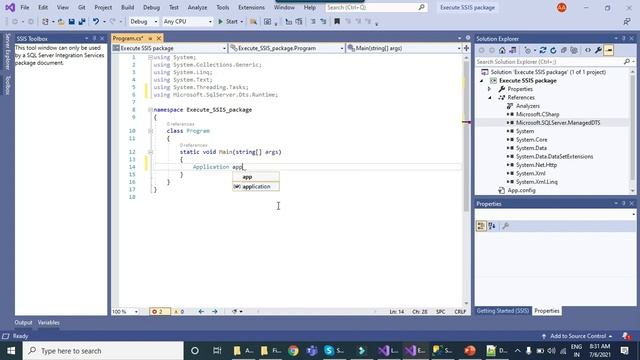640x360 pixels.
Task: Click the Open File folder icon
Action: click(x=61, y=22)
